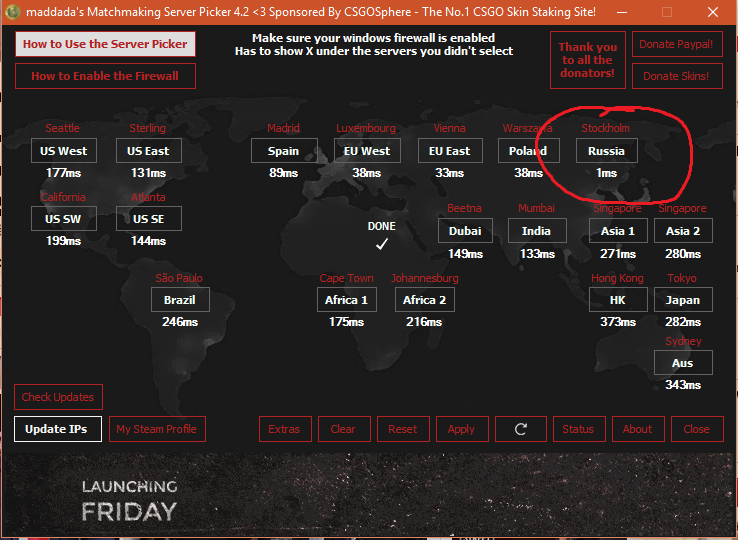Click the 246ms ping under Brazil
Screen dimensions: 738x540
pos(180,322)
